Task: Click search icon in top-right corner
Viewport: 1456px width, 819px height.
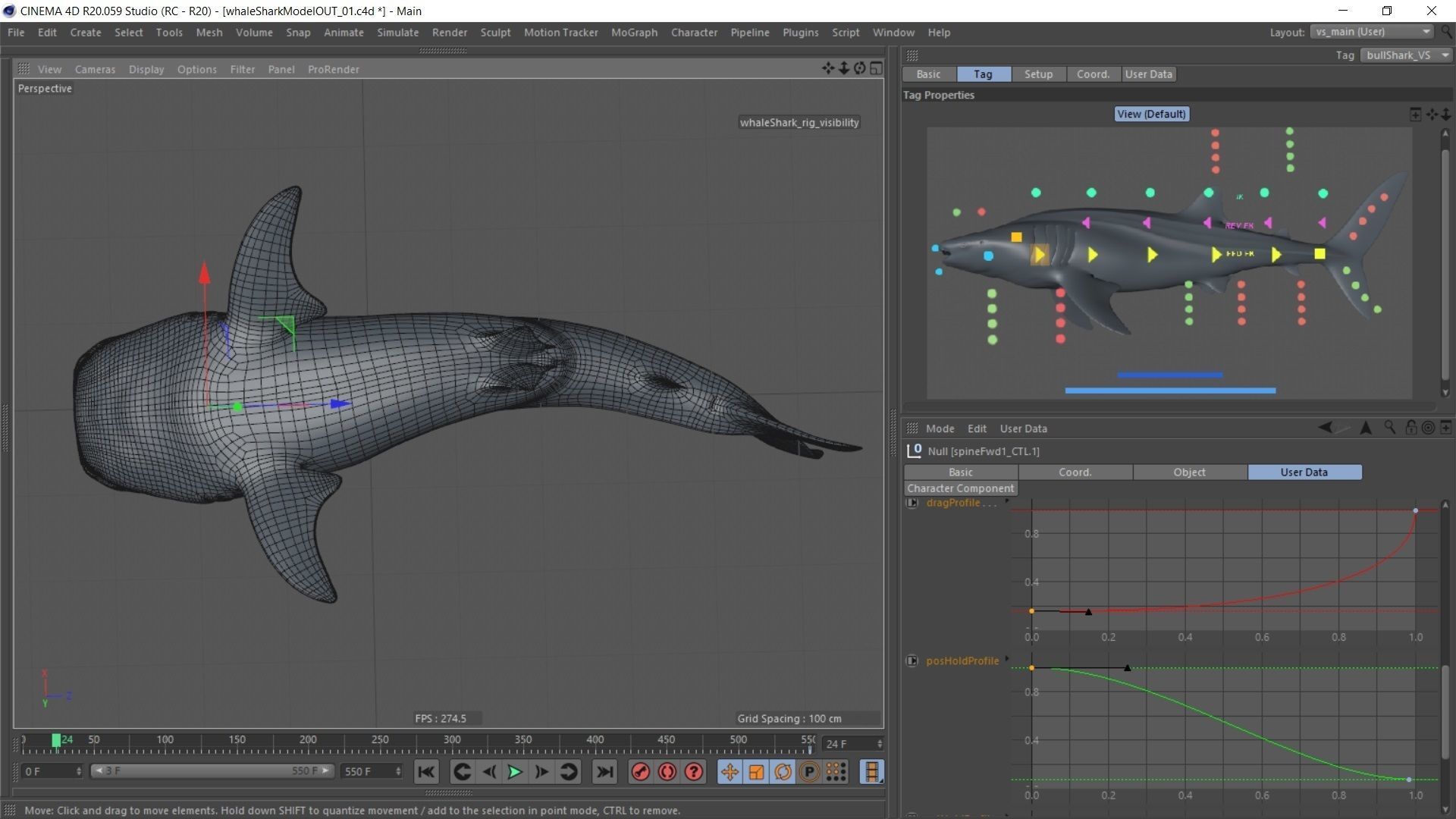Action: pyautogui.click(x=1446, y=32)
